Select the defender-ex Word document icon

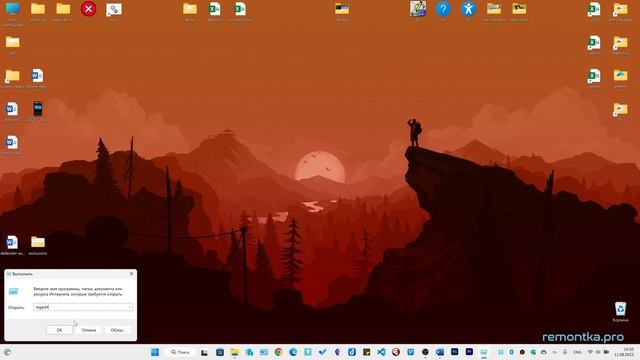12,245
